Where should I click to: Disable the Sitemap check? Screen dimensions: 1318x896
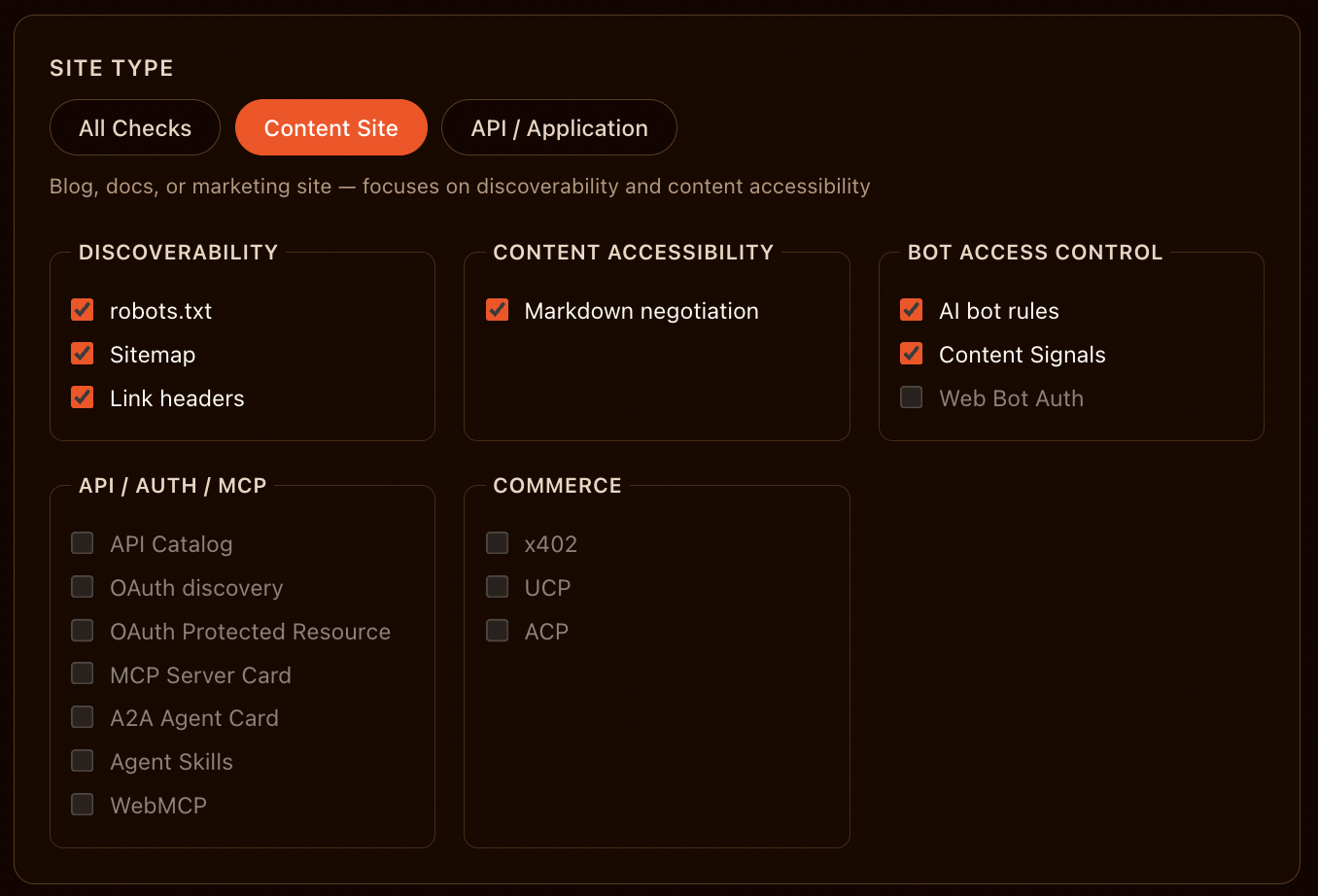(83, 354)
